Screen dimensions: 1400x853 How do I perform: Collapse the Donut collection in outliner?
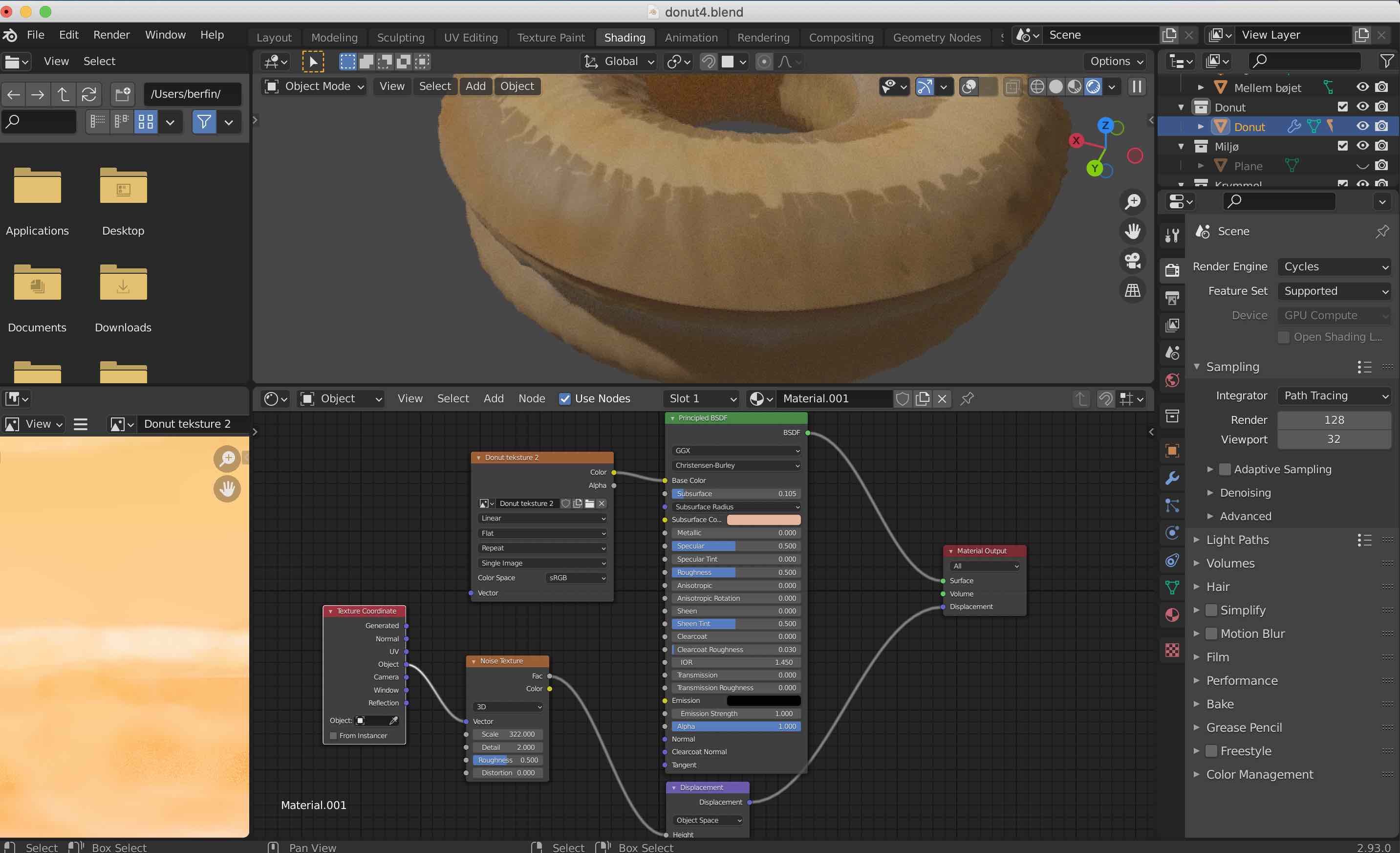(x=1181, y=107)
